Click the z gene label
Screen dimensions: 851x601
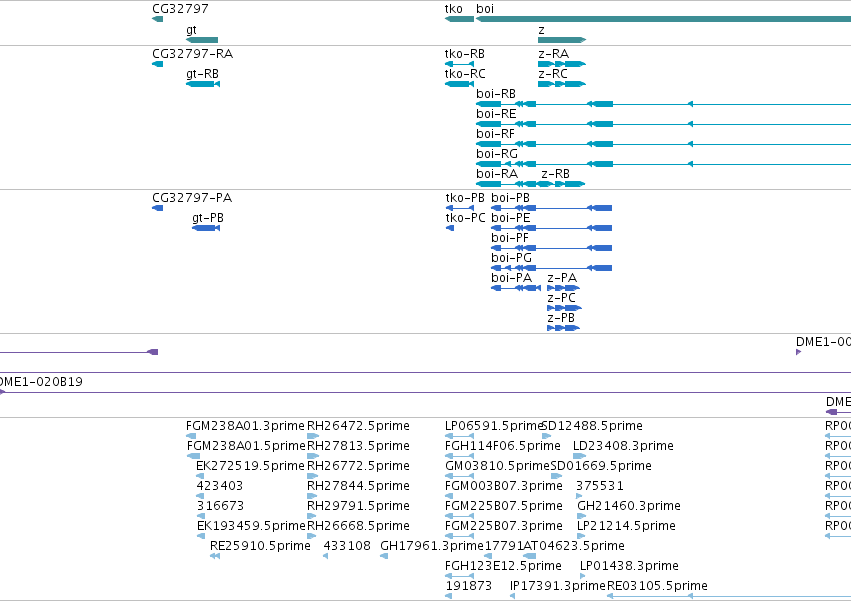pyautogui.click(x=541, y=30)
